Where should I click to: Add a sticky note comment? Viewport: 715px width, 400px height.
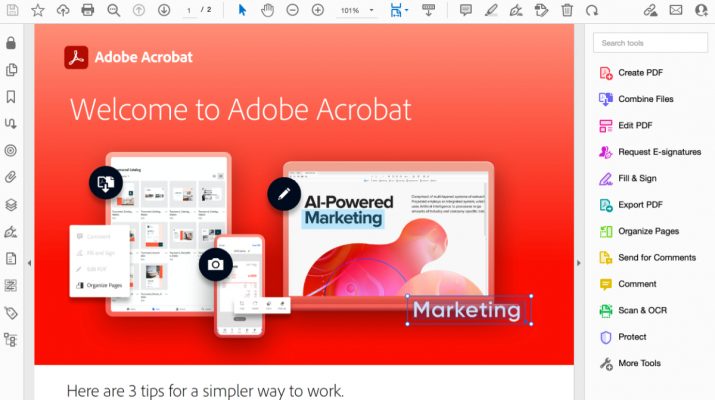click(x=466, y=10)
